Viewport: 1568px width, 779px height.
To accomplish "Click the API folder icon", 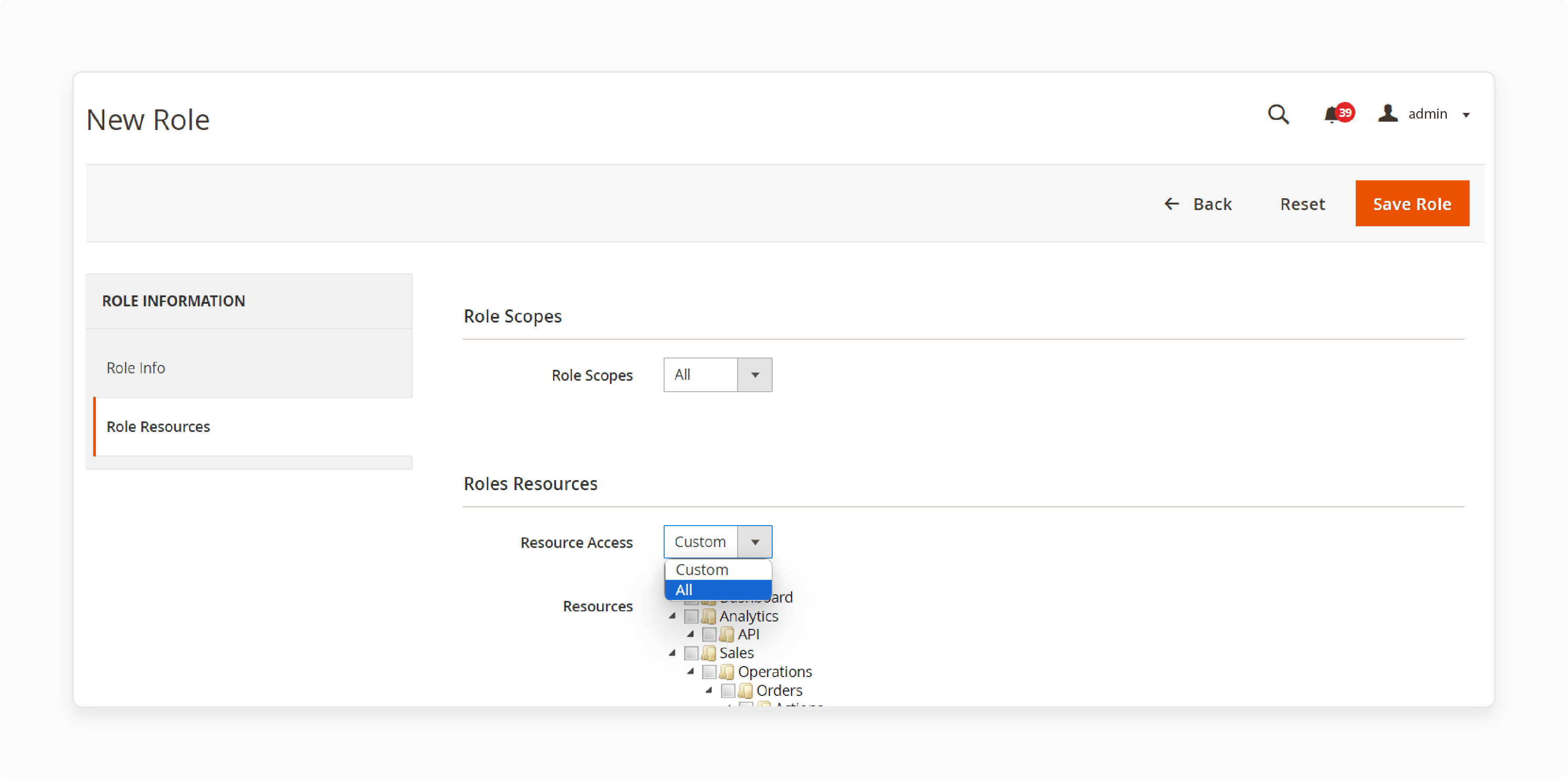I will pos(726,634).
